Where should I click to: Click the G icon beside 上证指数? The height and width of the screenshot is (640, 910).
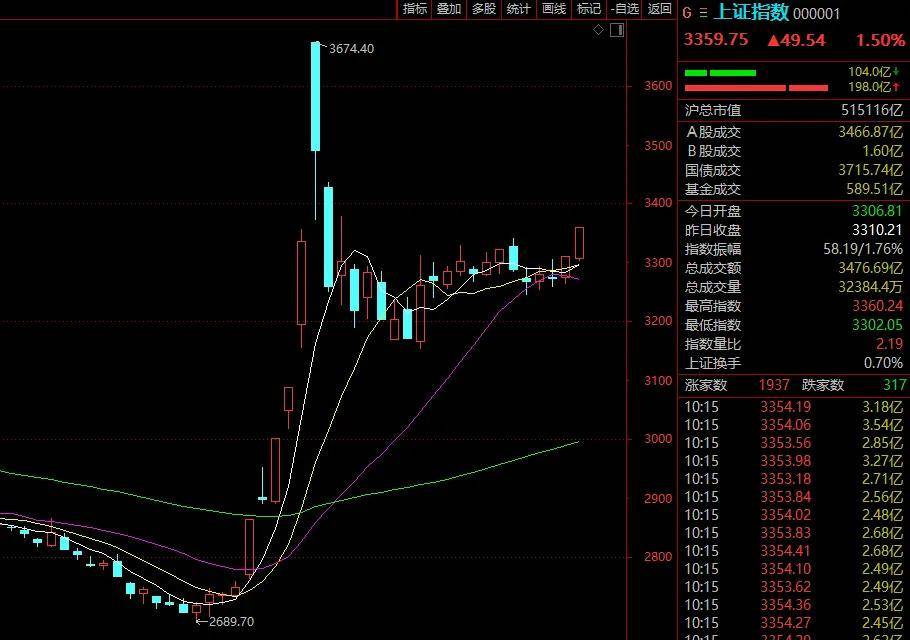click(688, 12)
